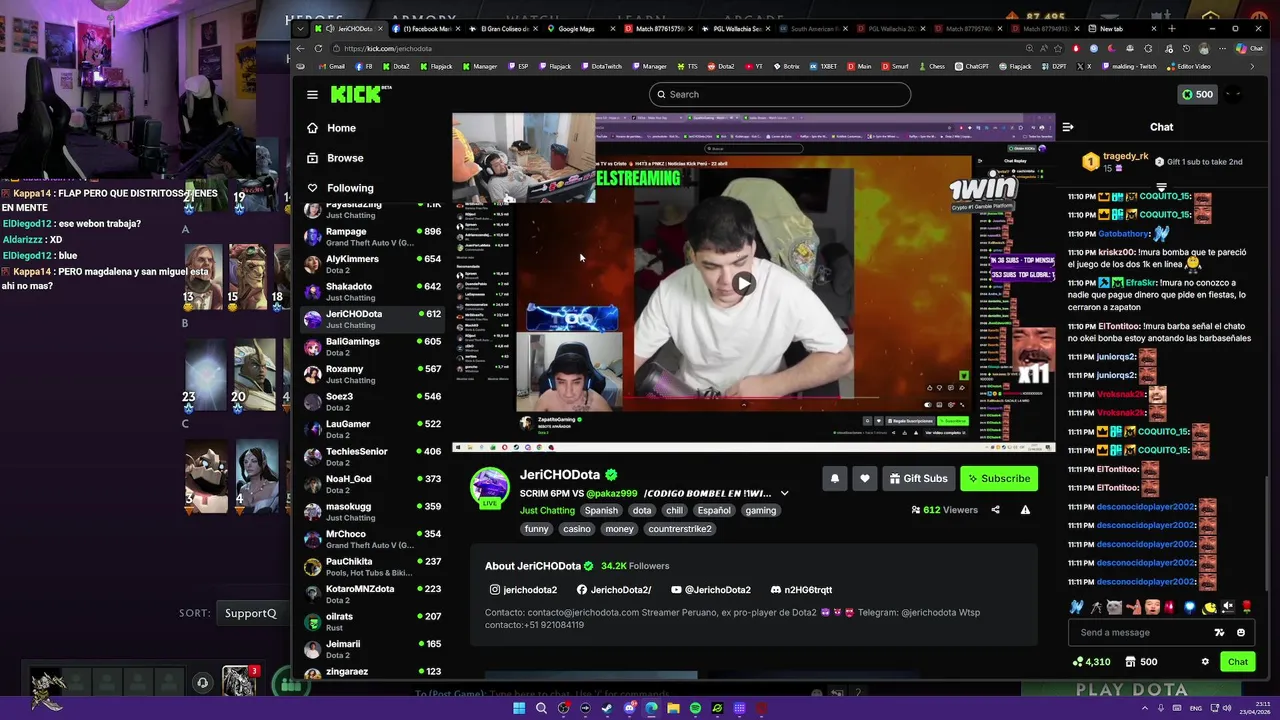Image resolution: width=1280 pixels, height=720 pixels.
Task: Collapse the chat panel arrow icon
Action: click(1068, 127)
